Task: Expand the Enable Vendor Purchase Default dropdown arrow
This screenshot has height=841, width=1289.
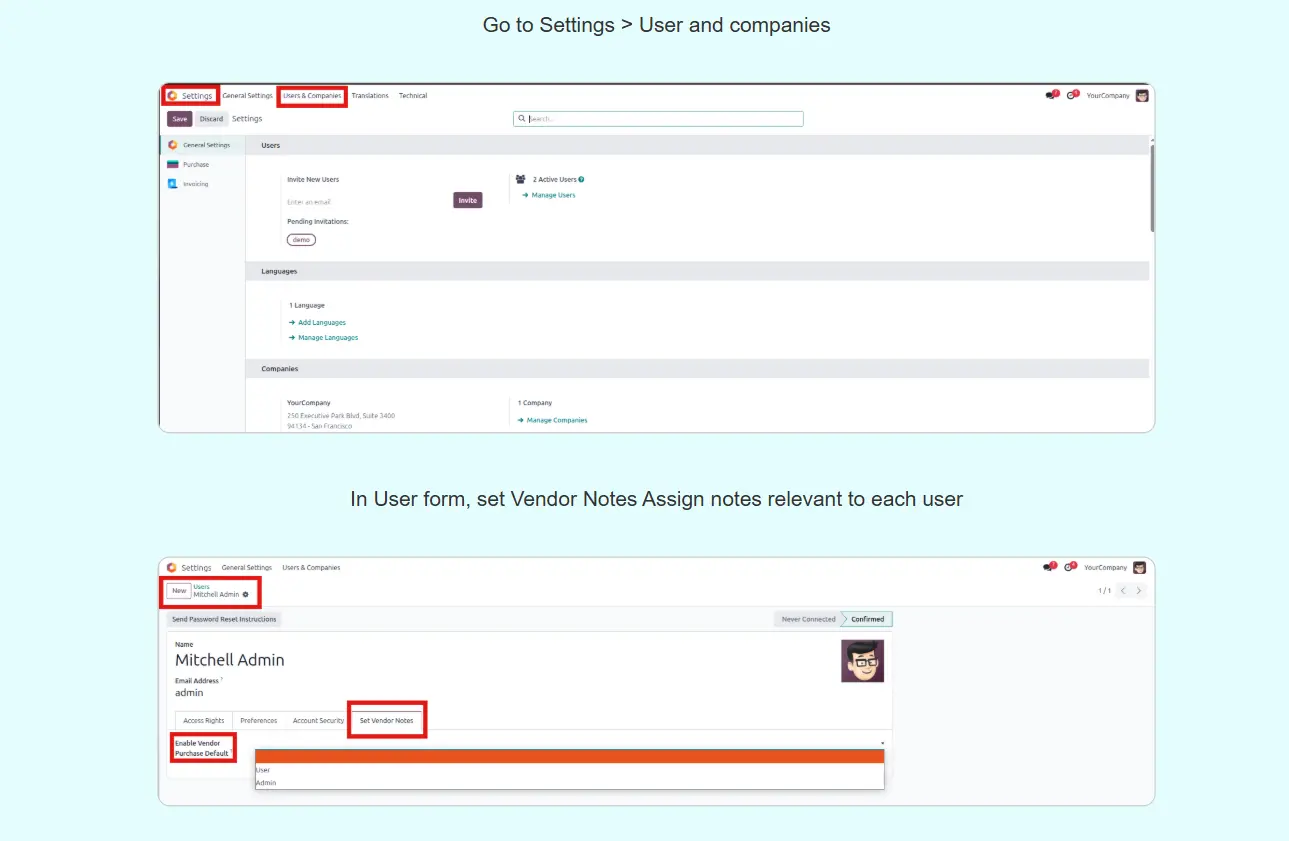Action: point(882,744)
